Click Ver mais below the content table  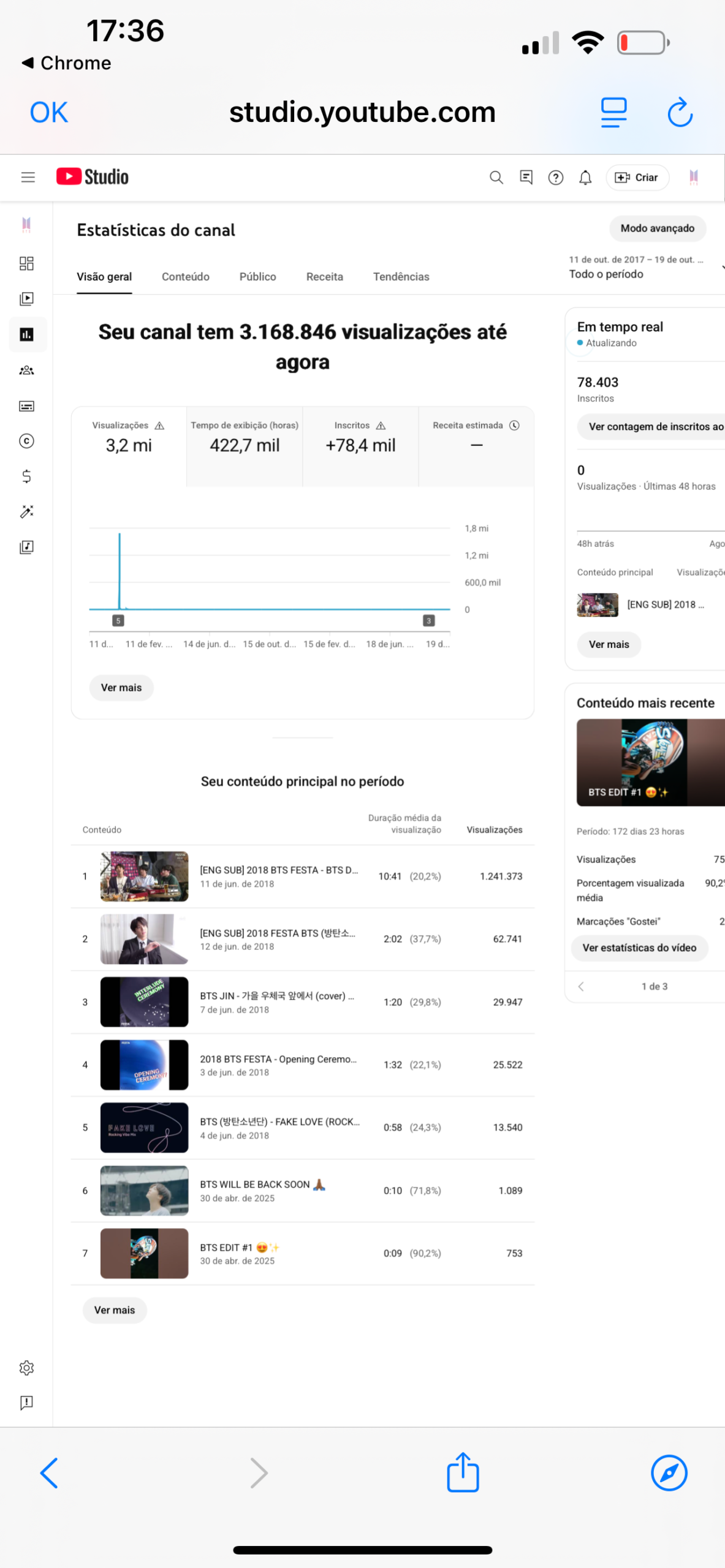click(115, 1310)
